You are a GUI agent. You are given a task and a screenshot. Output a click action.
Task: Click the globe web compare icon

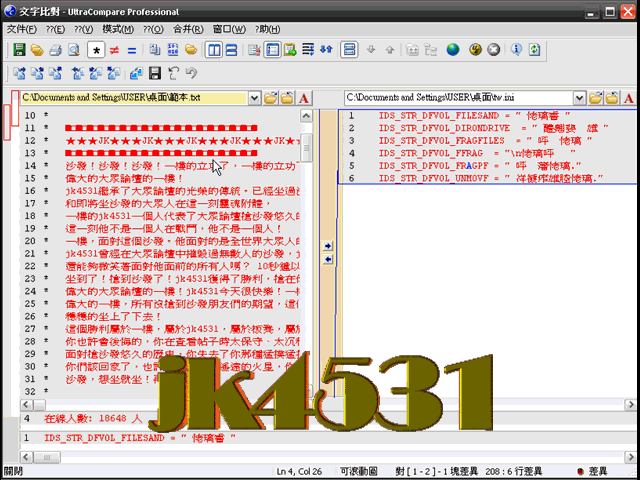(453, 49)
